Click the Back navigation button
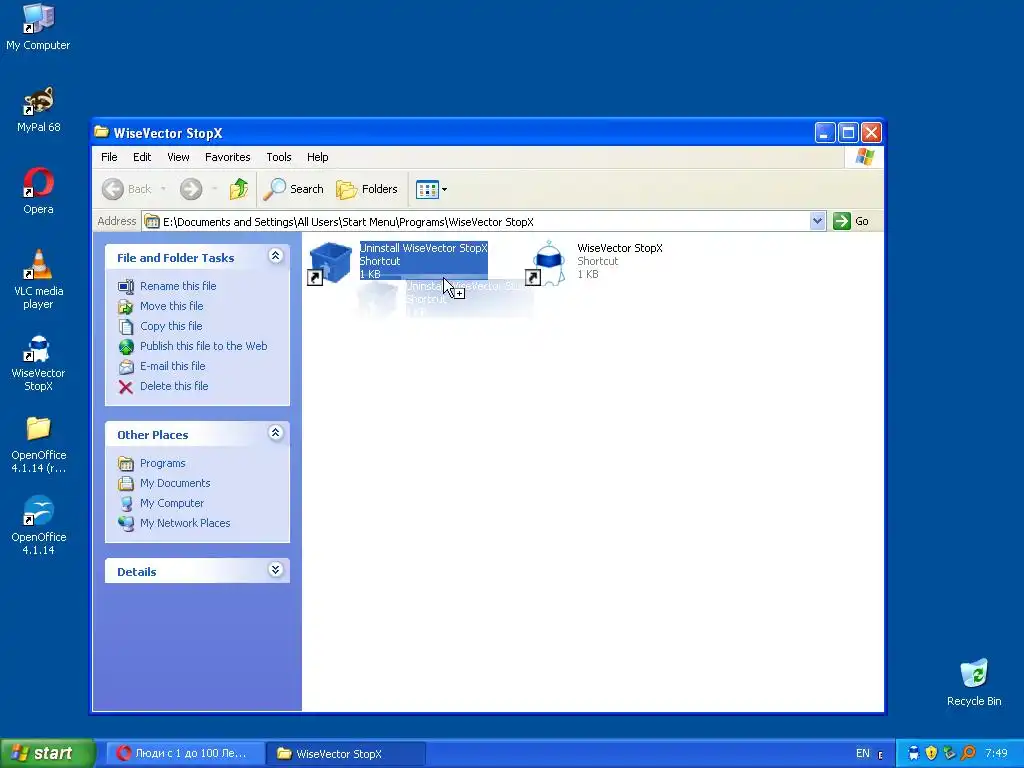This screenshot has height=768, width=1024. (x=127, y=189)
